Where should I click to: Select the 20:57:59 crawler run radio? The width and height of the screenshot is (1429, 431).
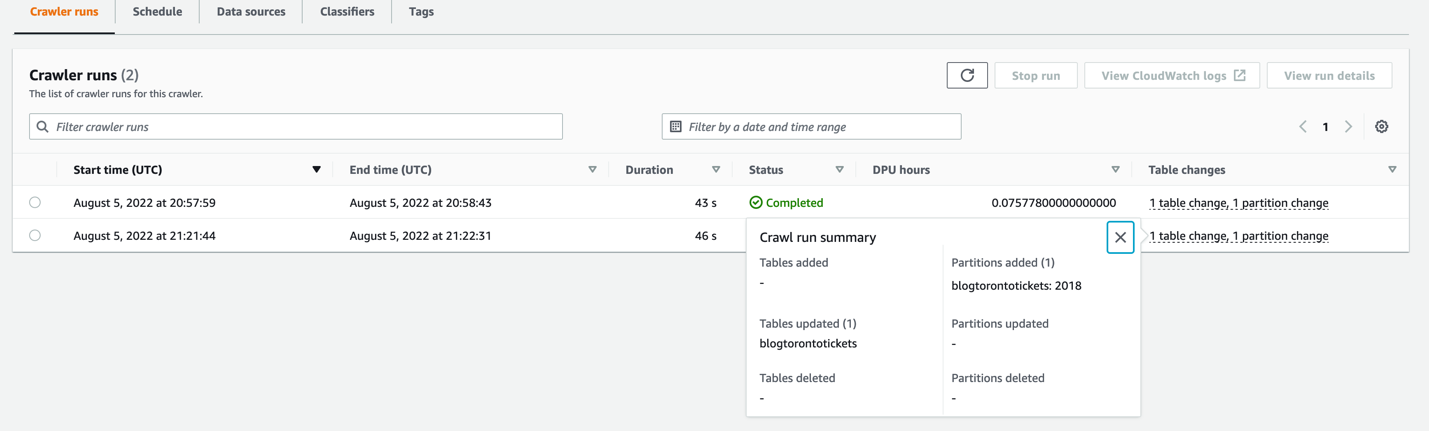click(35, 202)
